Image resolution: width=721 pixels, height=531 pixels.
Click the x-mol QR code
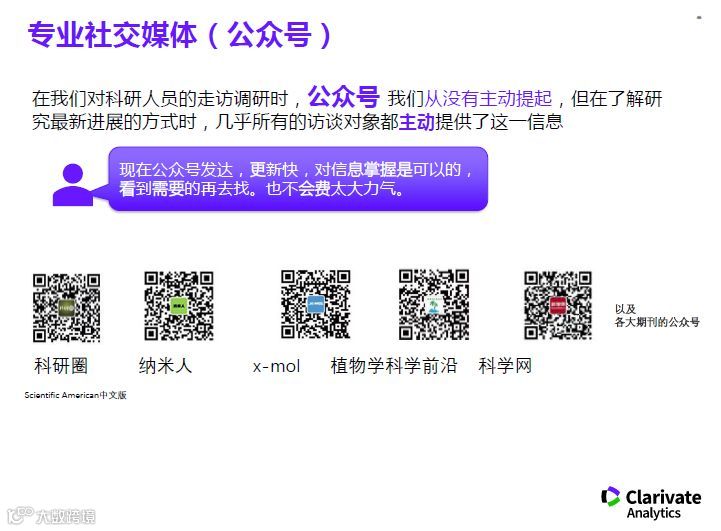pos(315,304)
